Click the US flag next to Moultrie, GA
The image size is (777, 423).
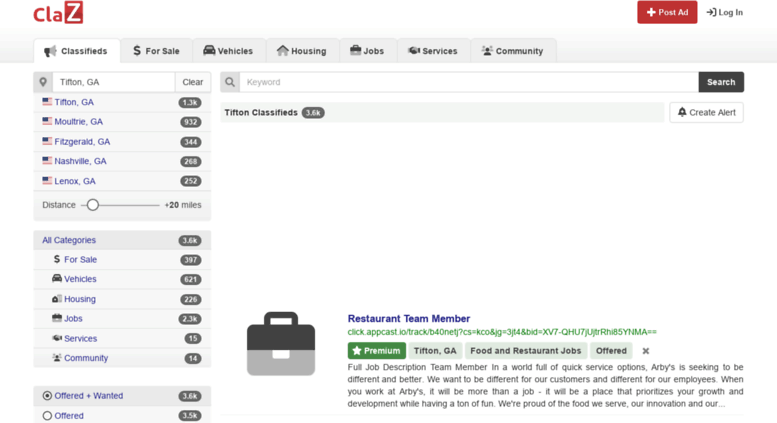pos(47,121)
